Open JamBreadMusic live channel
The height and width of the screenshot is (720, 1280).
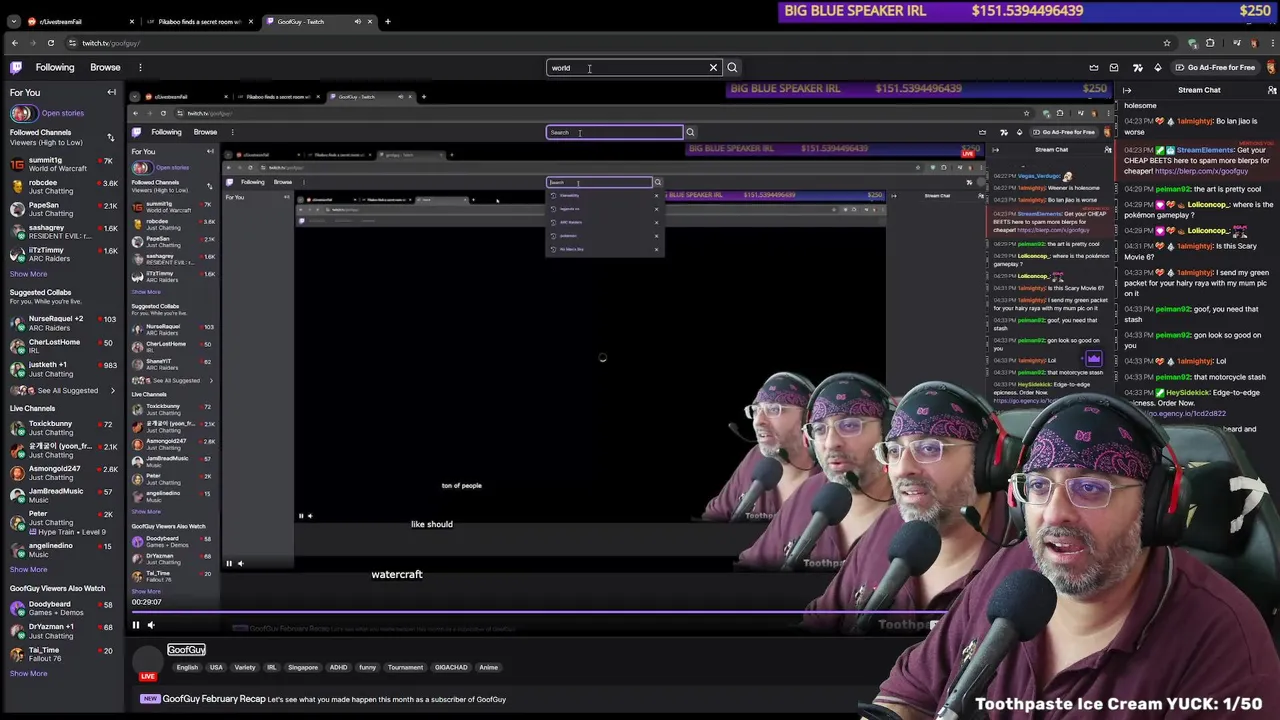click(64, 495)
